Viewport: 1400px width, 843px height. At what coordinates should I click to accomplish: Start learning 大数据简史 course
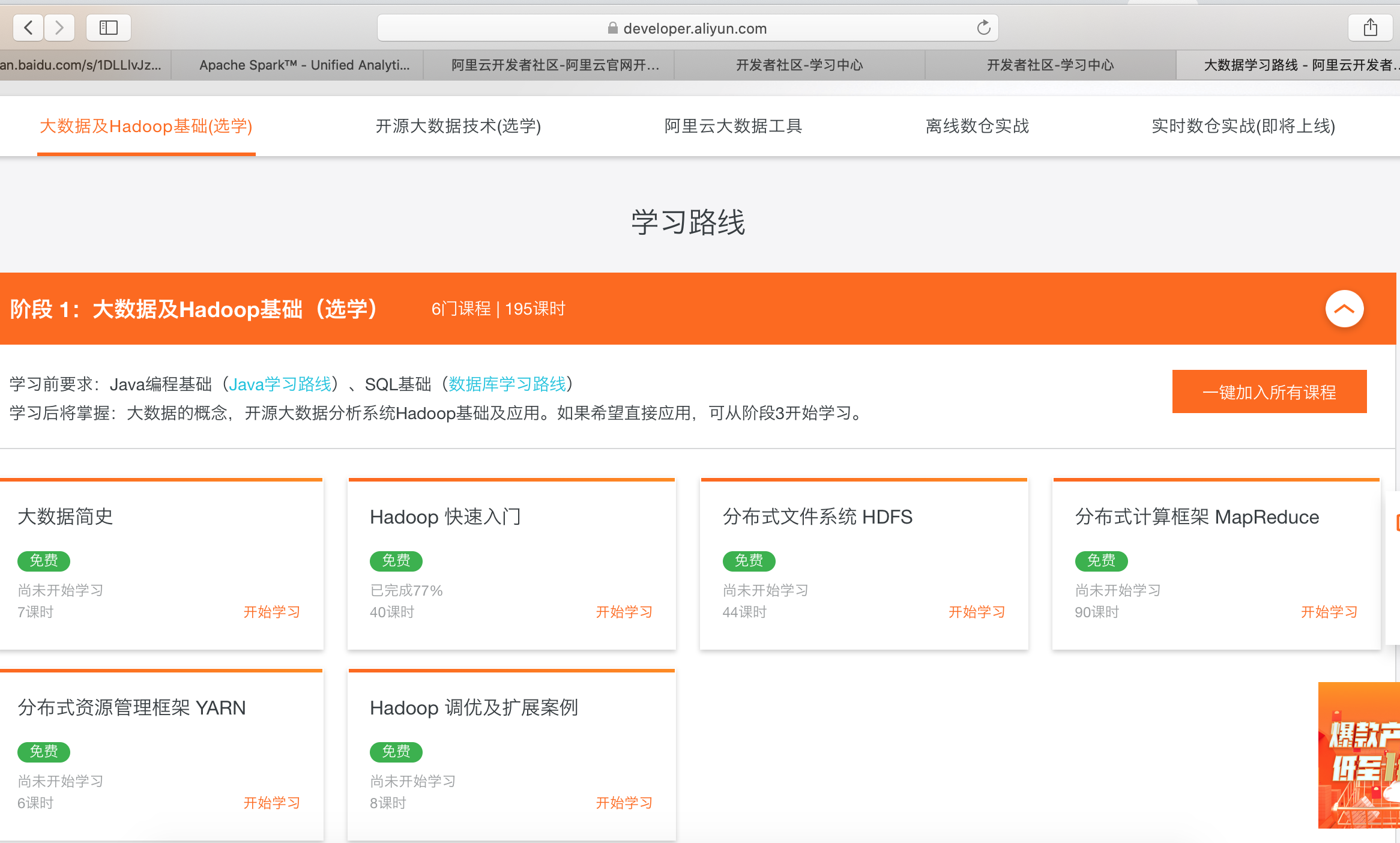coord(272,612)
